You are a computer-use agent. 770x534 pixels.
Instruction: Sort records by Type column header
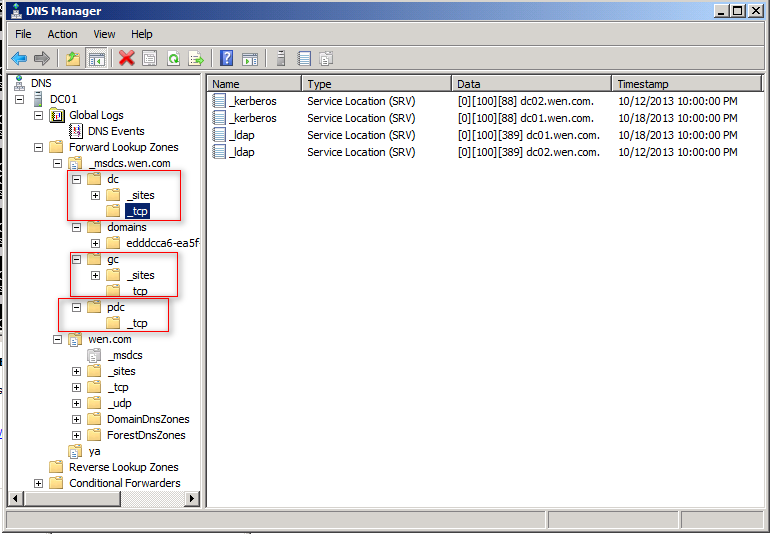(x=377, y=84)
